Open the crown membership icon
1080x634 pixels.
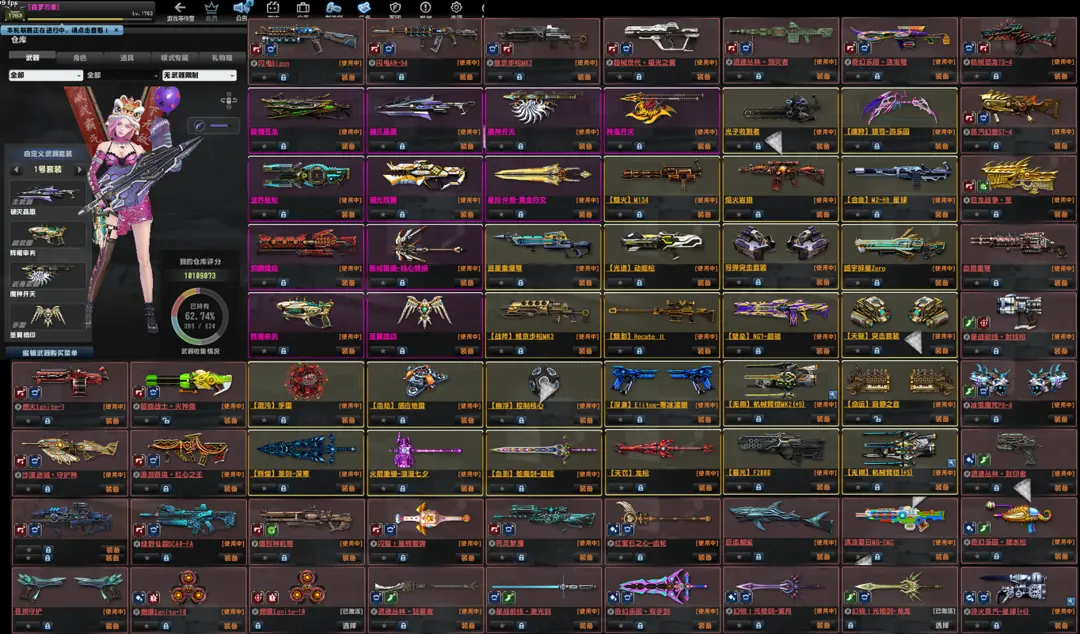tap(211, 8)
